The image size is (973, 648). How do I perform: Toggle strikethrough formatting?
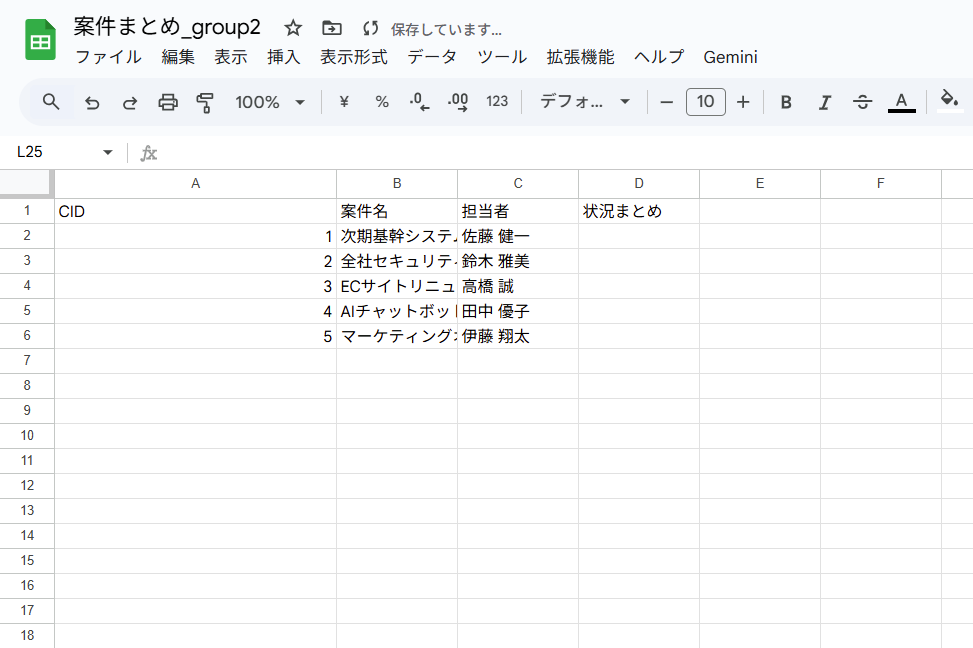pyautogui.click(x=862, y=102)
